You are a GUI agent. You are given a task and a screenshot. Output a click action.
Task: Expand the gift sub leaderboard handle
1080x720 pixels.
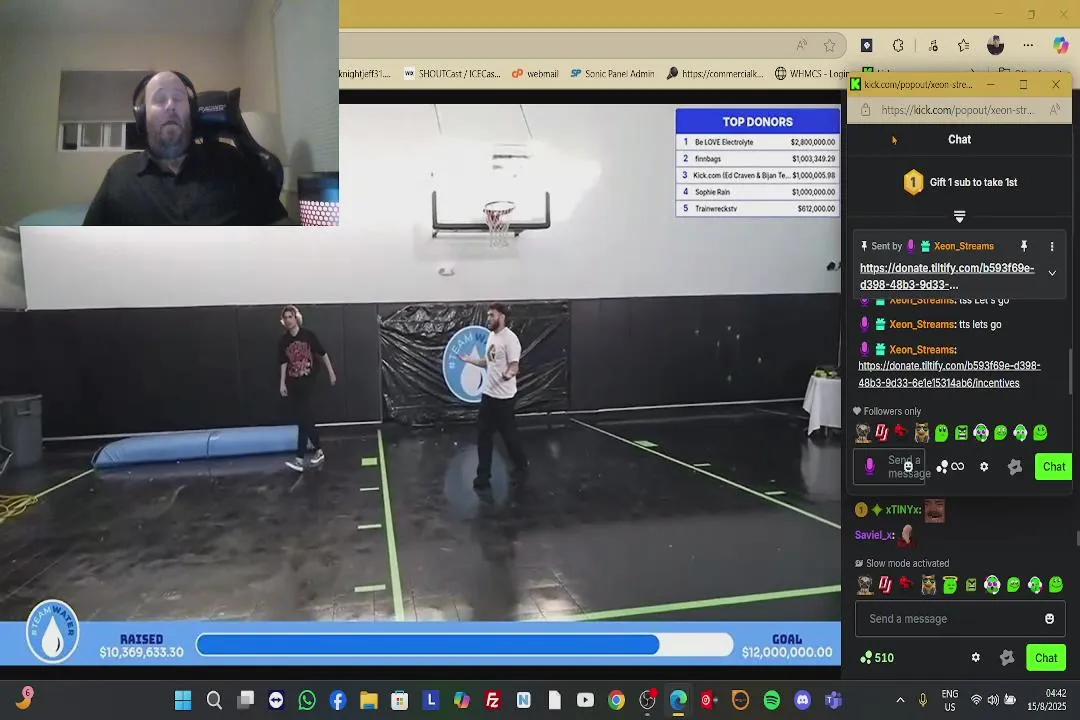(x=959, y=216)
